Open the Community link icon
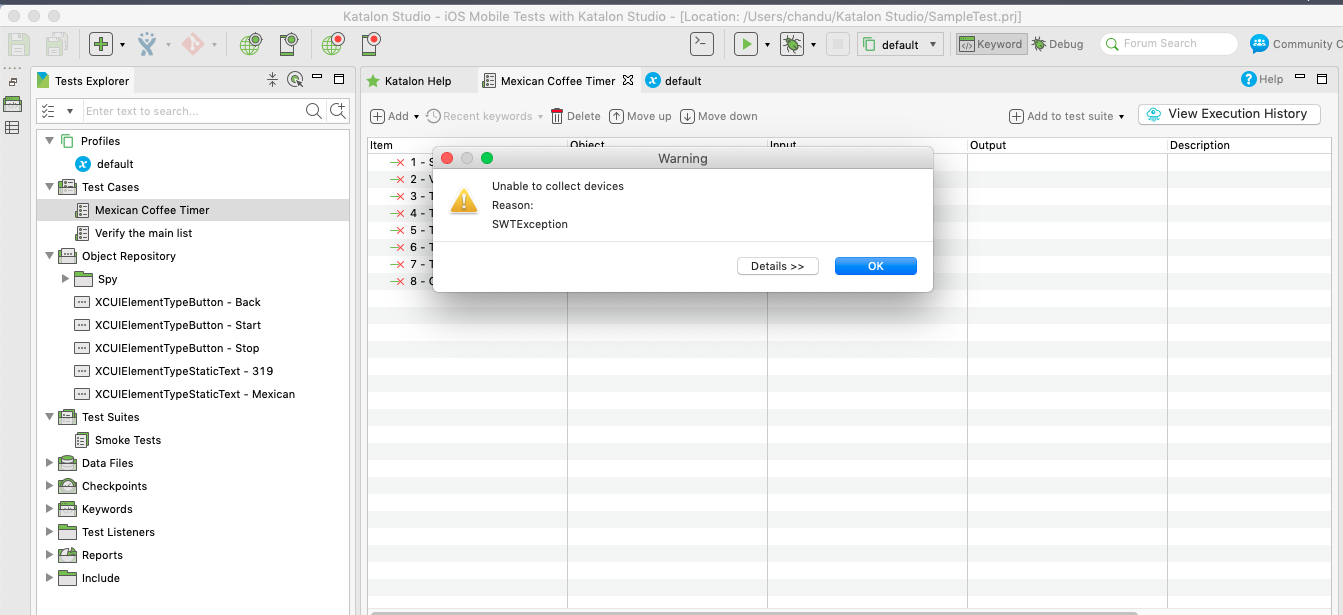Image resolution: width=1343 pixels, height=615 pixels. click(x=1259, y=44)
